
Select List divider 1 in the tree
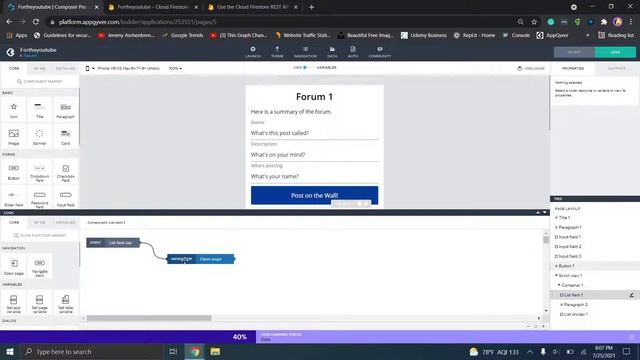pos(576,314)
